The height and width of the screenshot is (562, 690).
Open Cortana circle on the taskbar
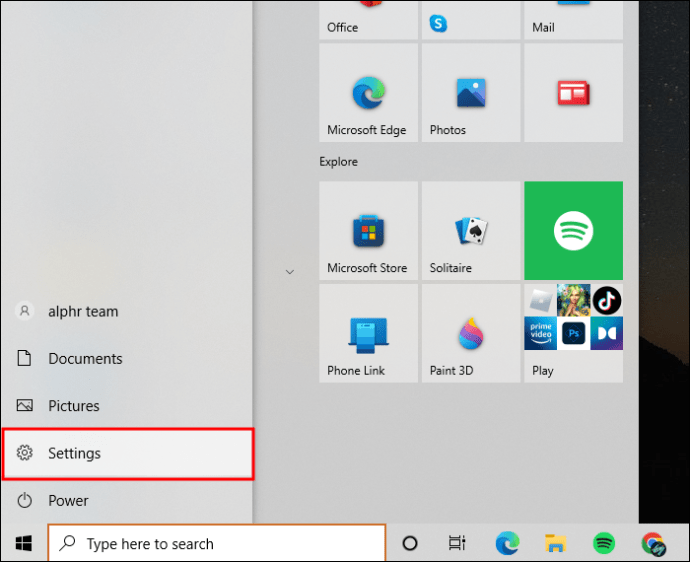(410, 543)
